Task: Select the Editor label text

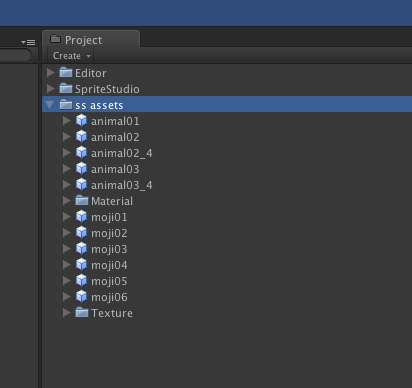Action: (91, 73)
